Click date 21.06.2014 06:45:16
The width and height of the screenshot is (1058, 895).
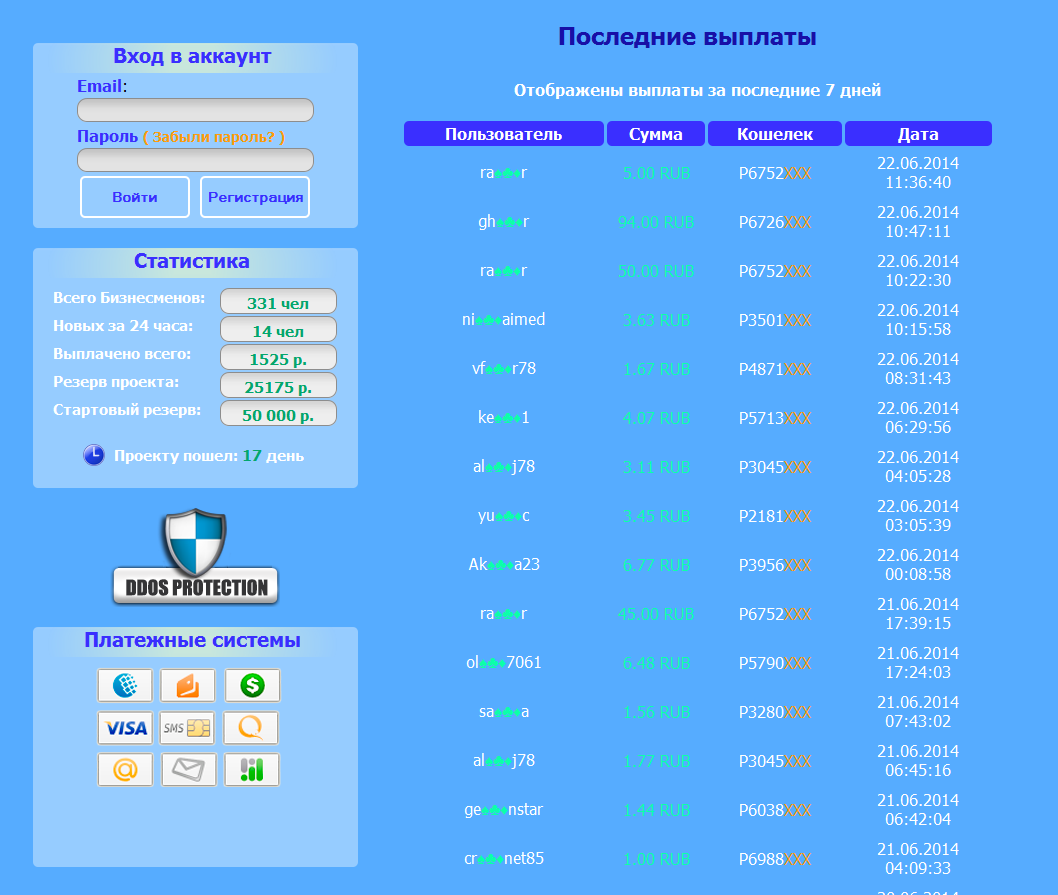click(918, 761)
